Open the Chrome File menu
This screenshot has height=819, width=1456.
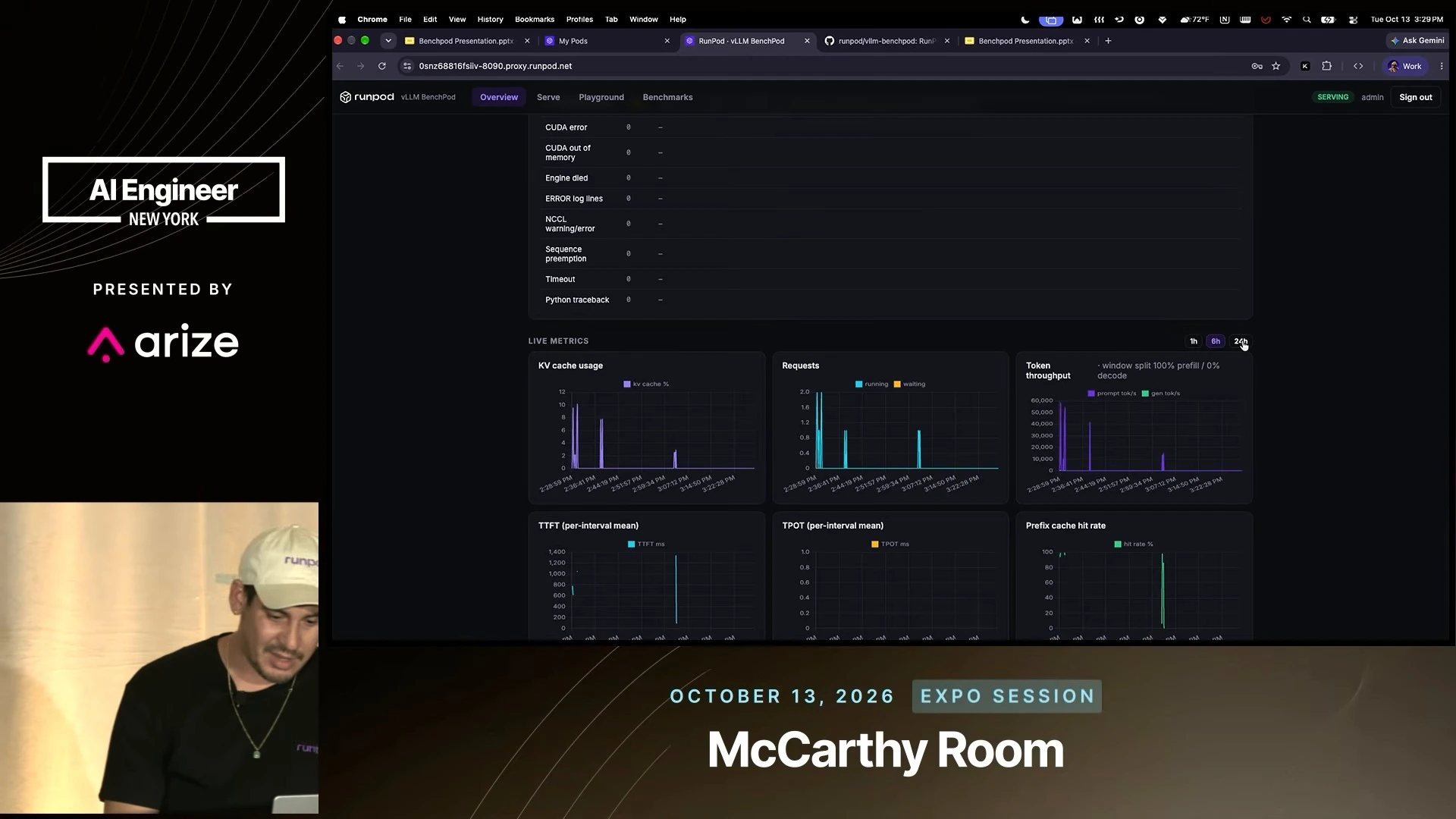406,20
